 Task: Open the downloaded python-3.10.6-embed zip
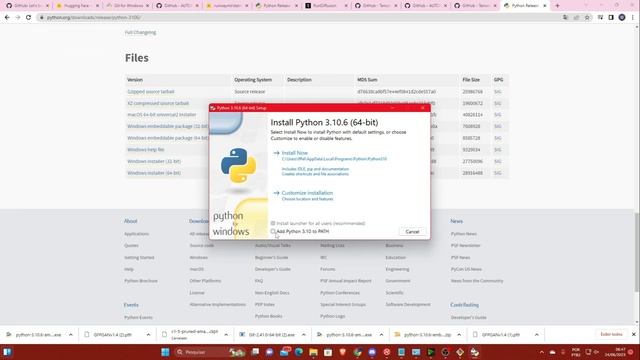click(424, 335)
